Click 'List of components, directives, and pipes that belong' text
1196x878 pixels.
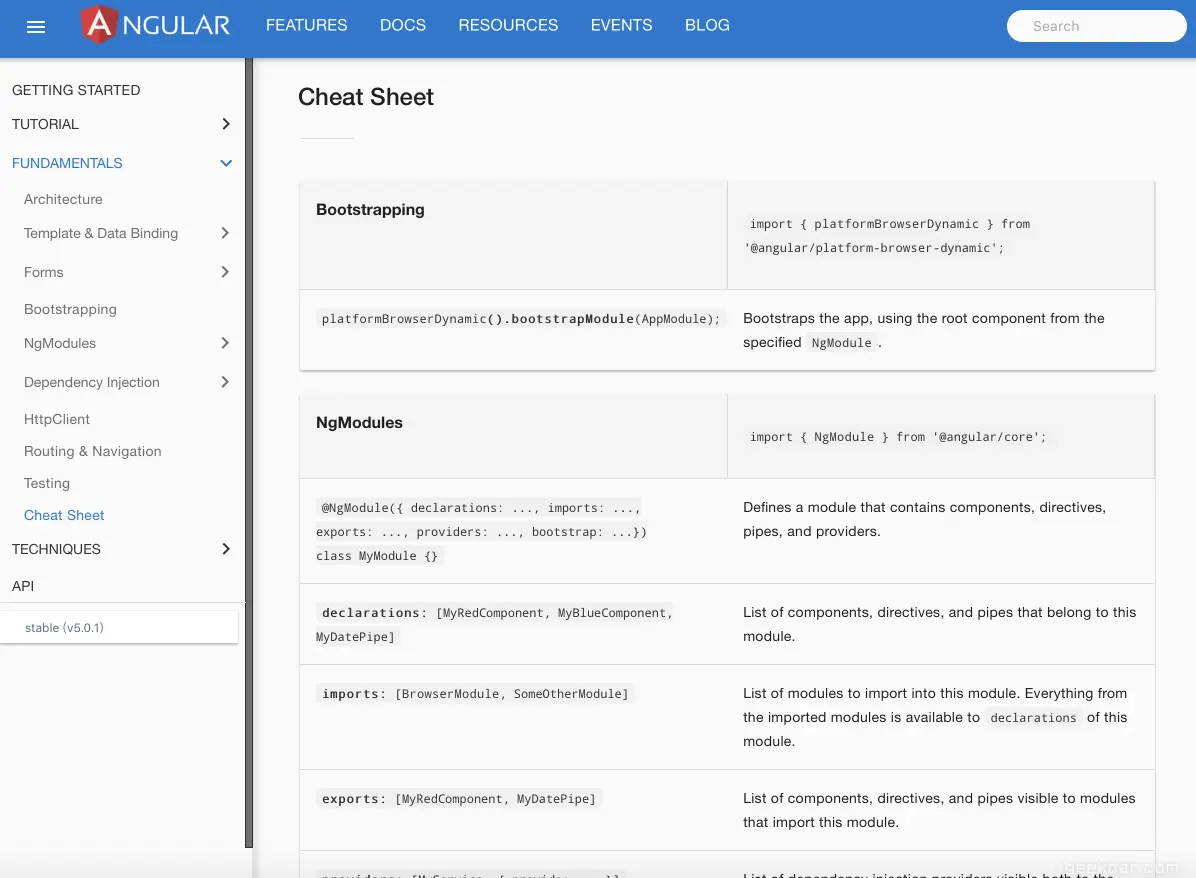tap(940, 624)
